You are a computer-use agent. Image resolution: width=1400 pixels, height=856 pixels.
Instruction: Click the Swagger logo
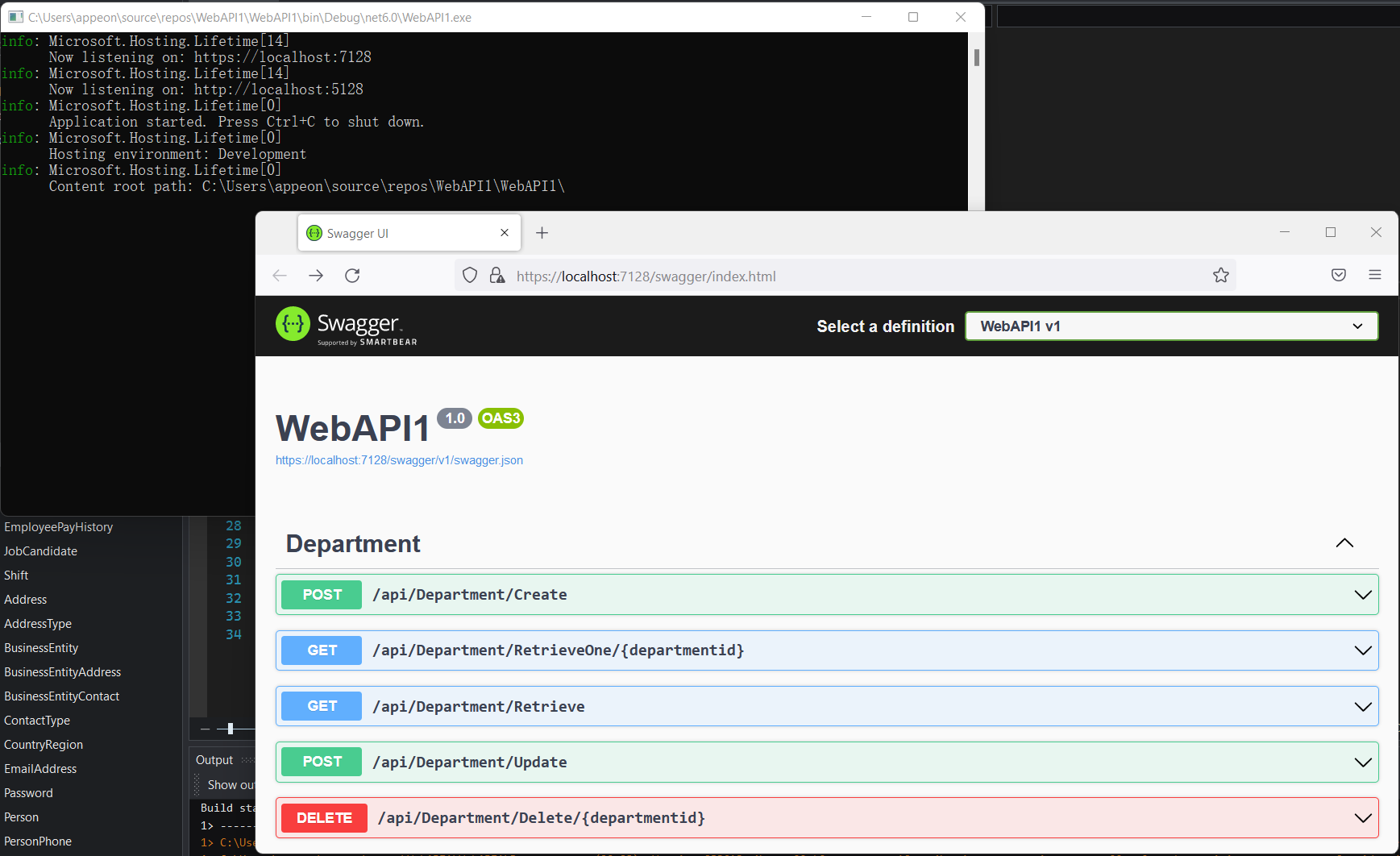(347, 326)
